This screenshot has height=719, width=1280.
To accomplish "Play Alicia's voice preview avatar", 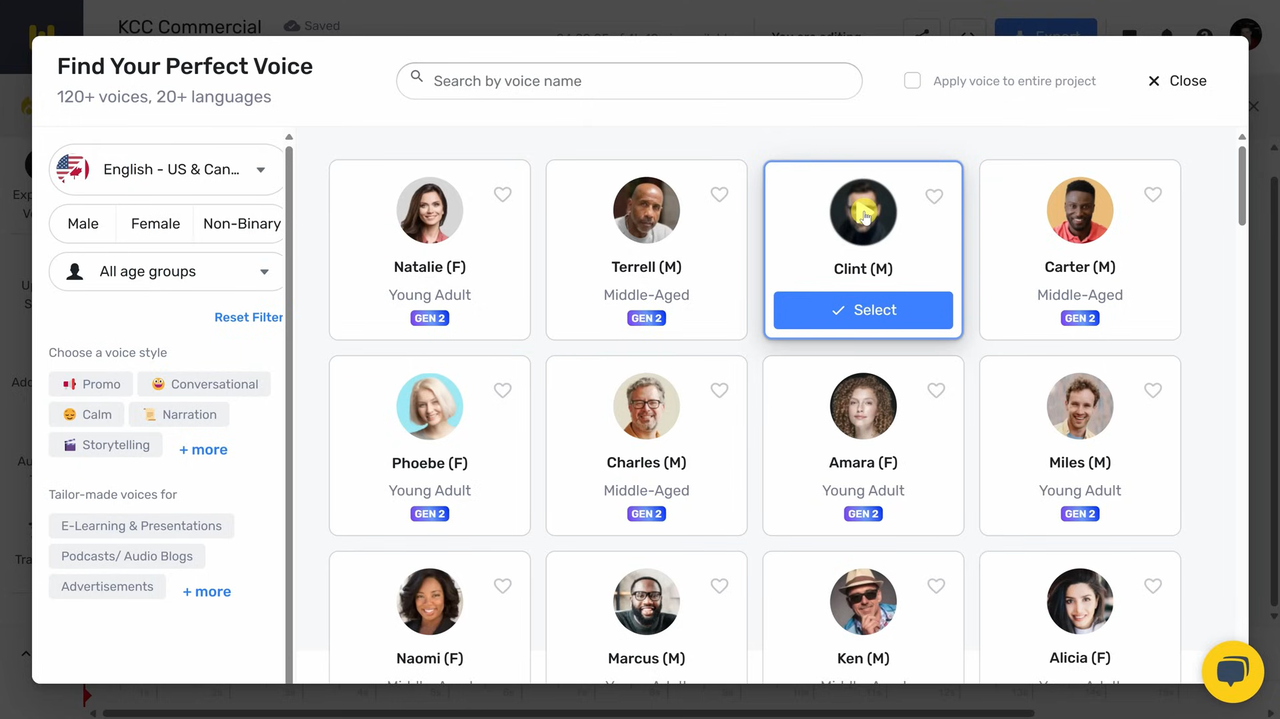I will [x=1080, y=601].
